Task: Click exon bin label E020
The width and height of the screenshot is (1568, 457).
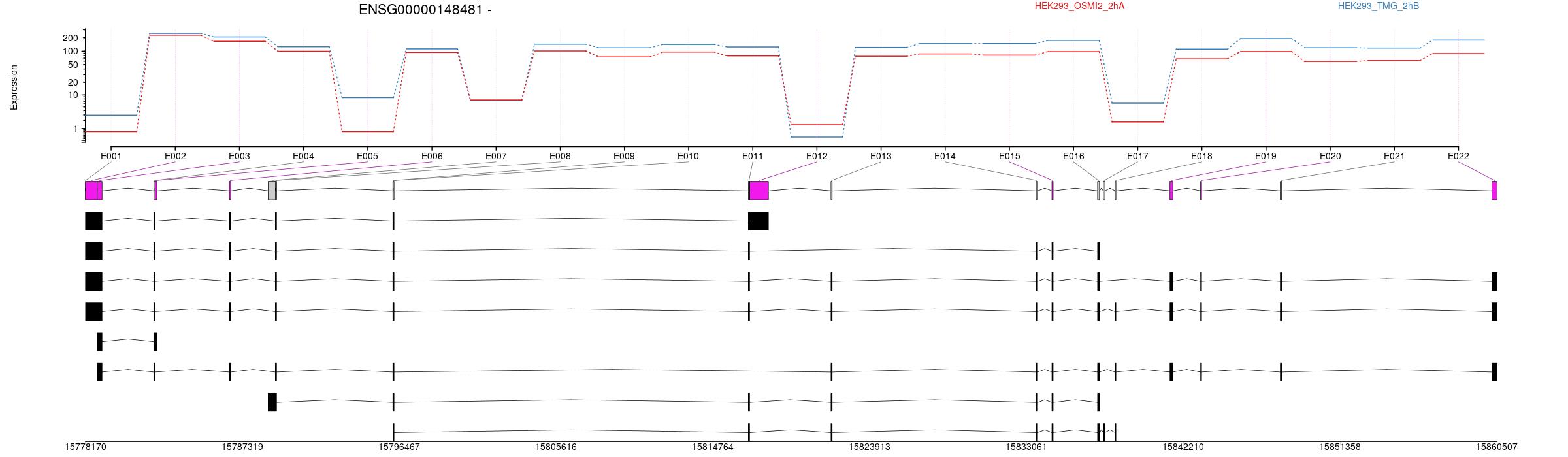Action: [x=1330, y=156]
